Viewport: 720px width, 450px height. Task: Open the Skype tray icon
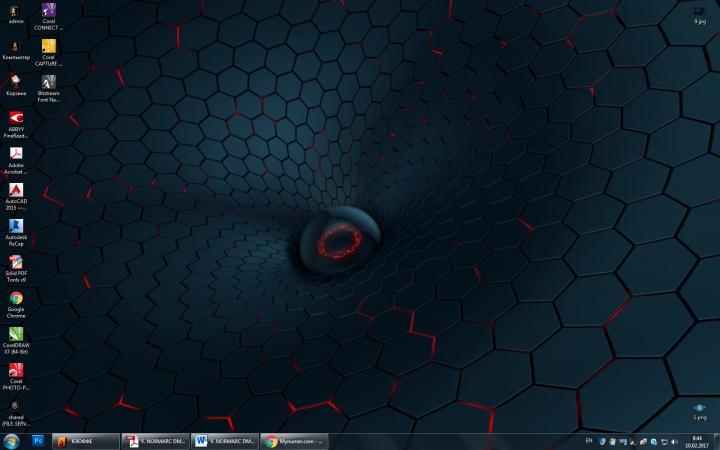pos(653,442)
